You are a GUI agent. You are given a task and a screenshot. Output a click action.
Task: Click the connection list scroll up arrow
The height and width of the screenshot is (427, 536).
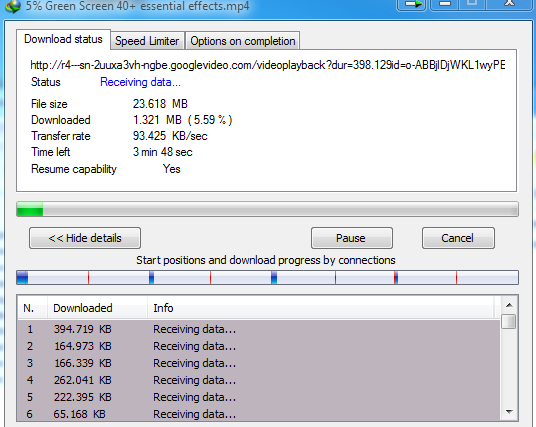(x=509, y=305)
